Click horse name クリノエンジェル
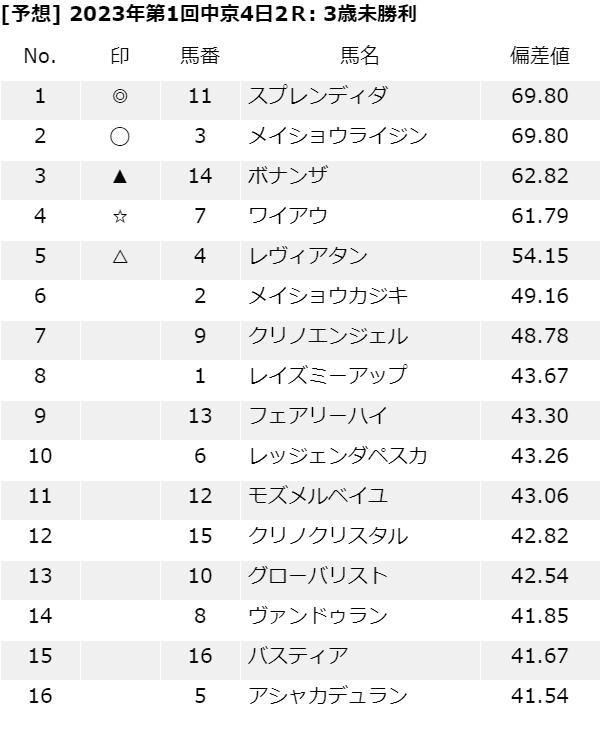Image resolution: width=600 pixels, height=740 pixels. click(328, 337)
